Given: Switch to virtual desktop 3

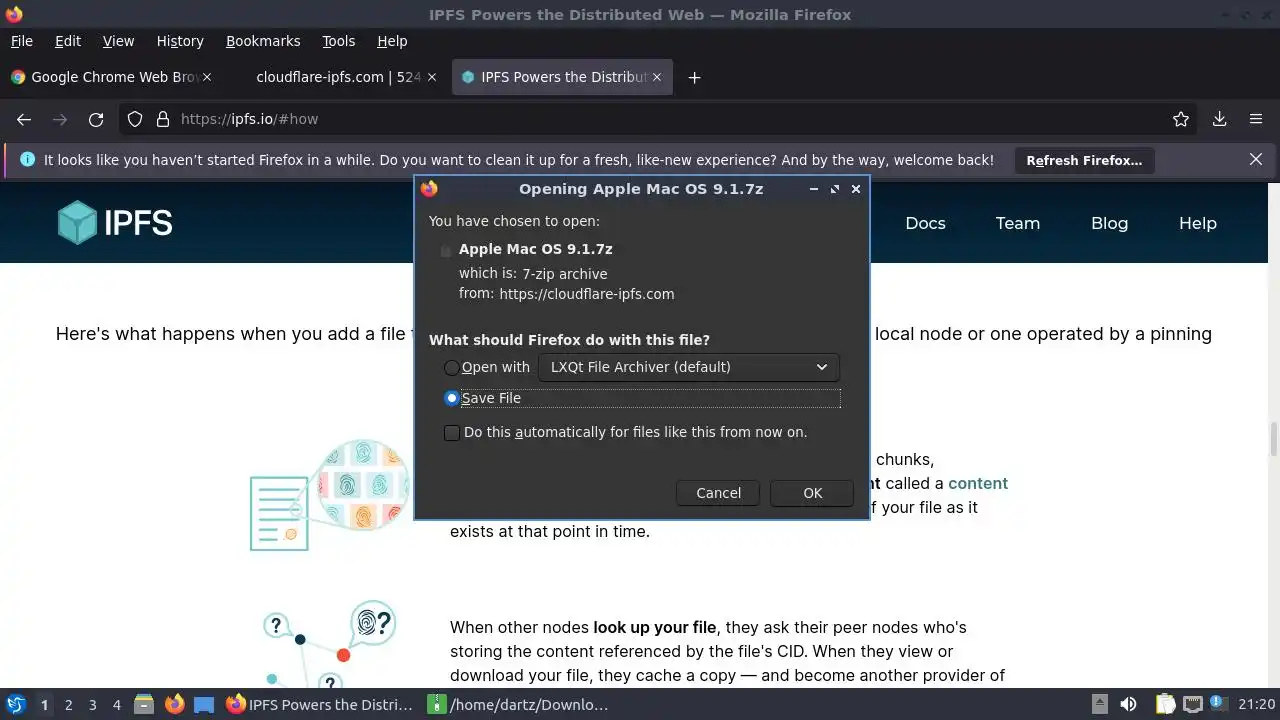Looking at the screenshot, I should 92,705.
